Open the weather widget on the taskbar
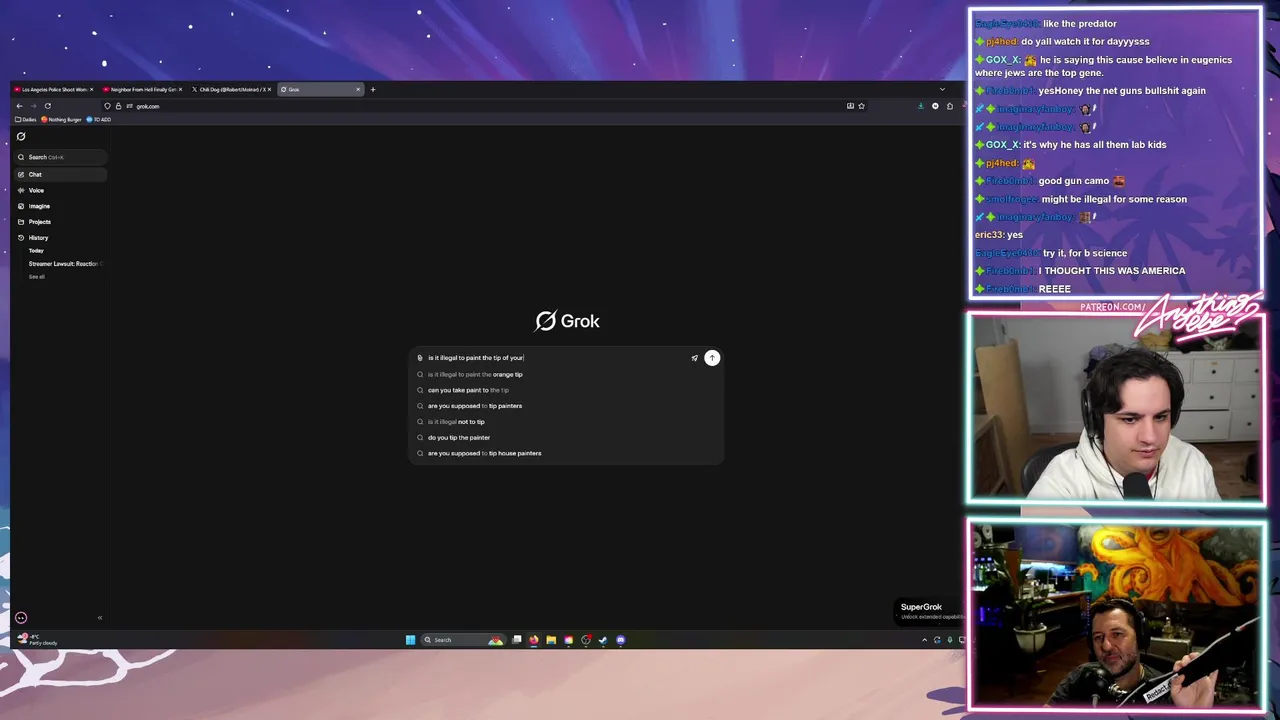 tap(38, 640)
